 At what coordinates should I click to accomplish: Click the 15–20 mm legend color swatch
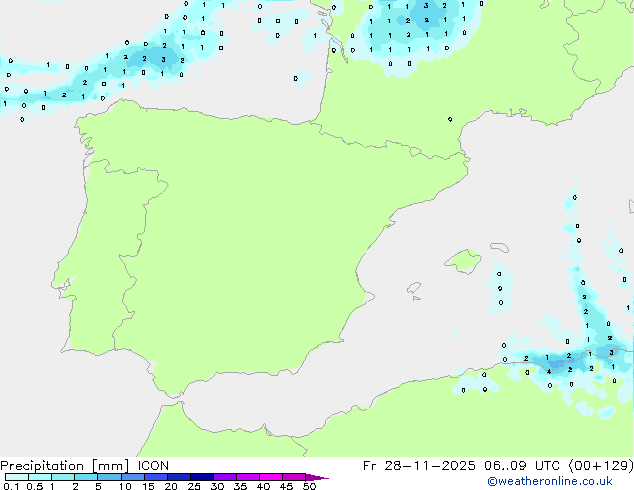(x=155, y=477)
